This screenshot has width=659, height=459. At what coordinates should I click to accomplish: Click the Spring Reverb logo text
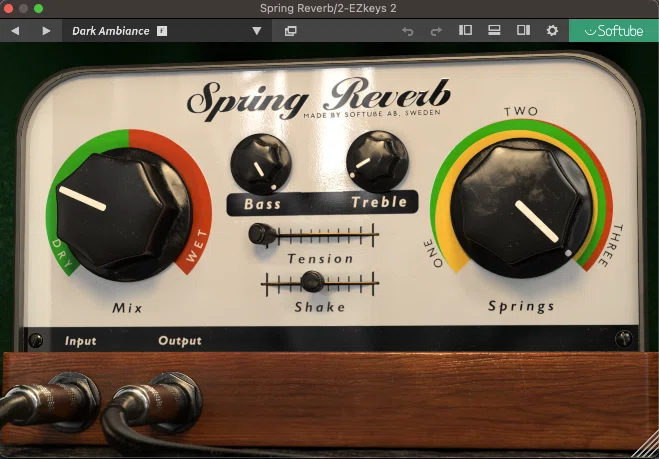pos(319,98)
